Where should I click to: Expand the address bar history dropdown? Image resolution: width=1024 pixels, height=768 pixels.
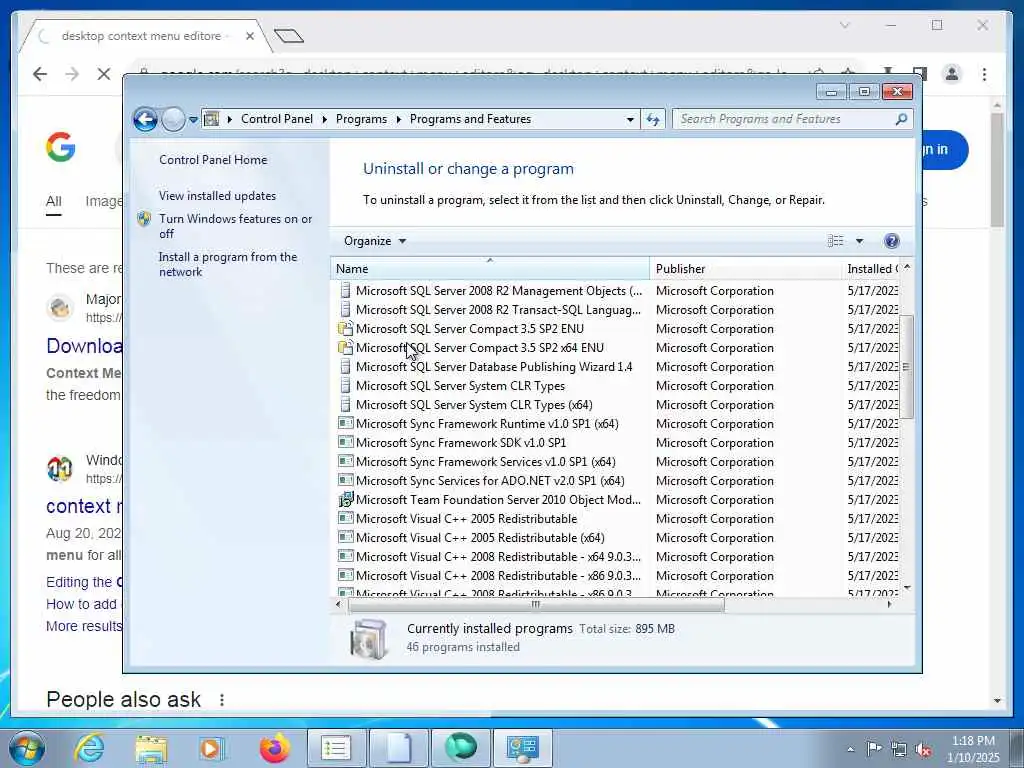(630, 120)
